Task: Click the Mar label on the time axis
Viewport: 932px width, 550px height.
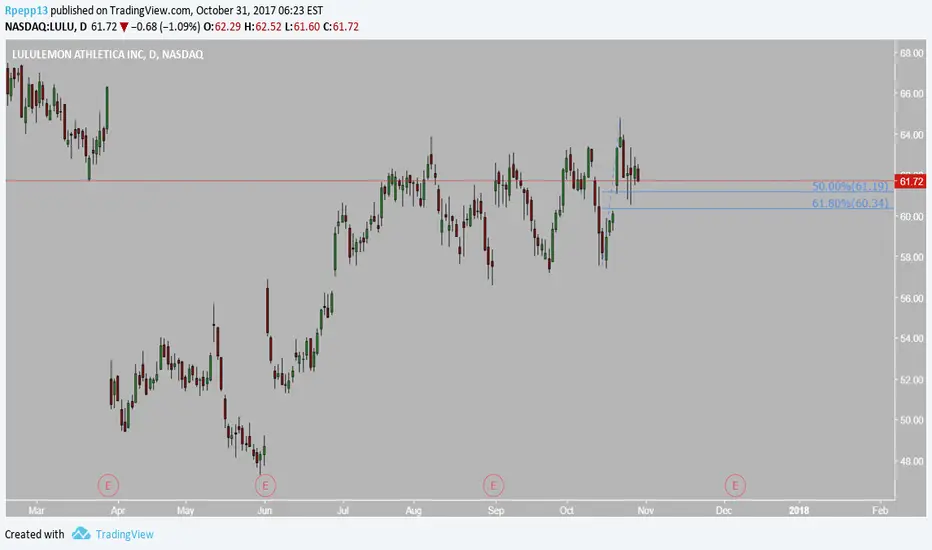Action: [36, 510]
